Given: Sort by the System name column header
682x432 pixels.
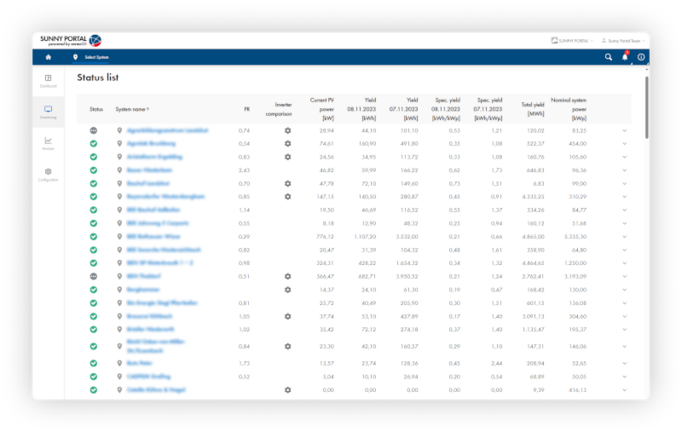Looking at the screenshot, I should coord(132,108).
